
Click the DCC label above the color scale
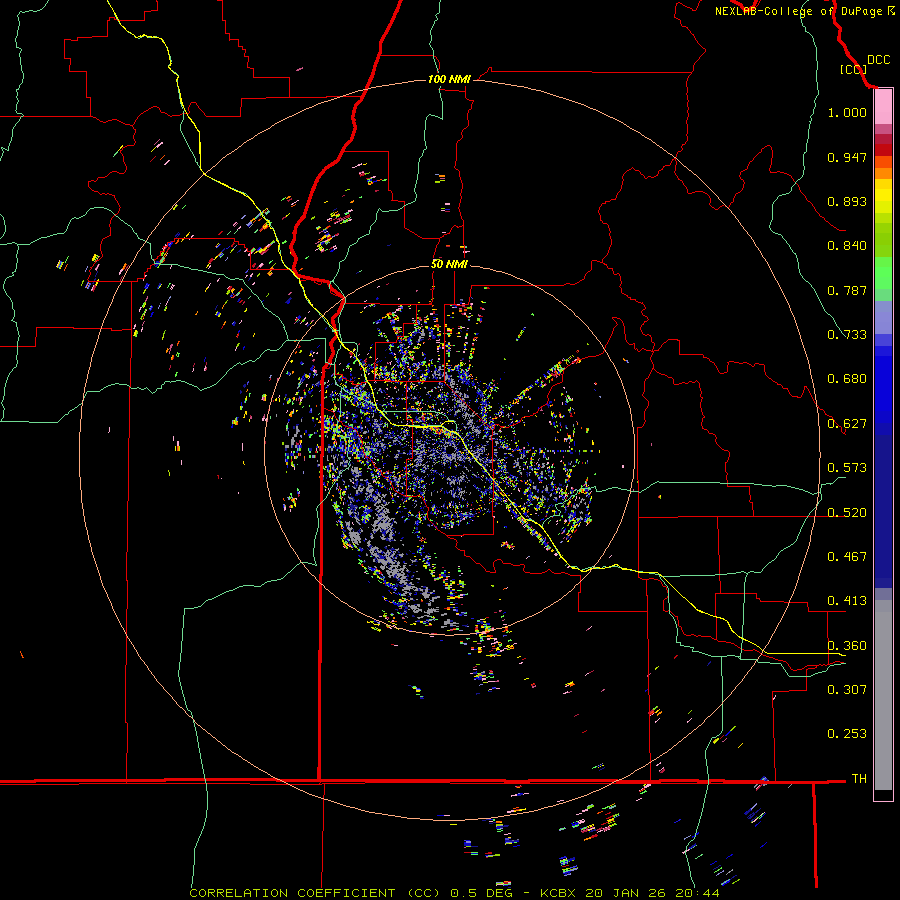point(878,60)
